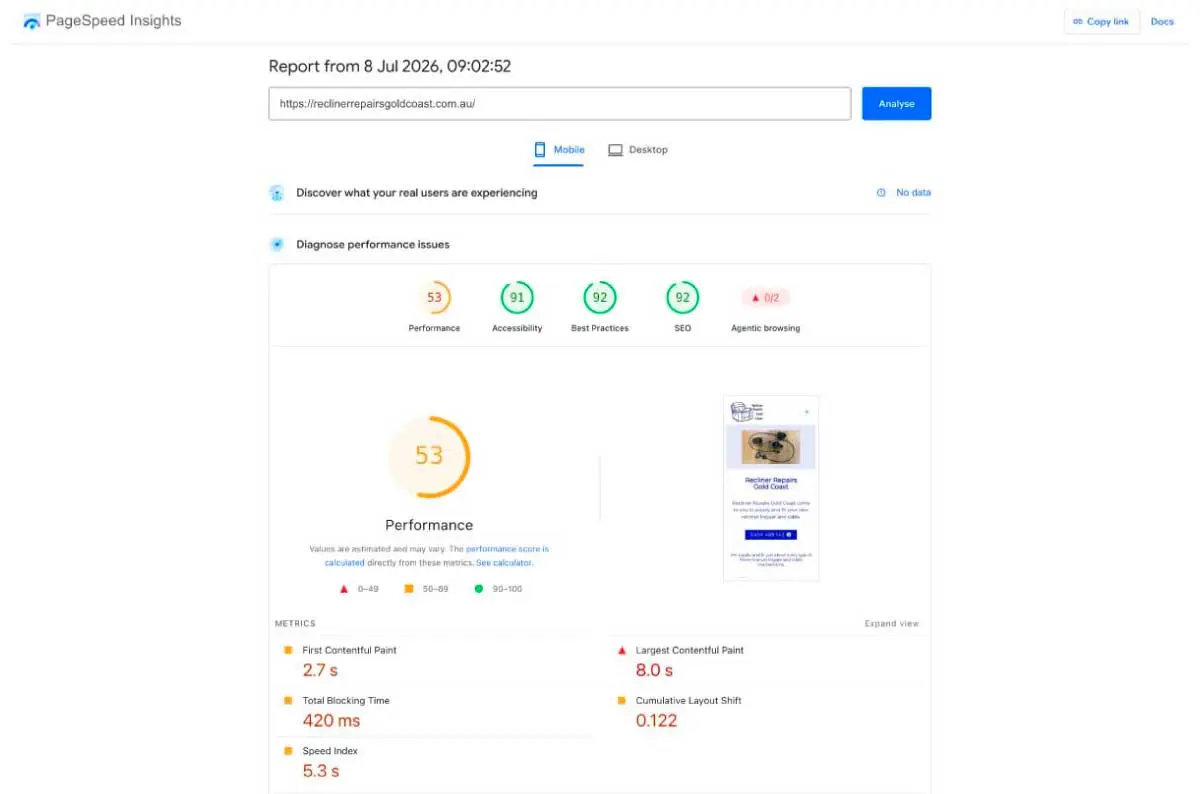The image size is (1200, 794).
Task: Click the 5.3 s value
Action: click(321, 771)
